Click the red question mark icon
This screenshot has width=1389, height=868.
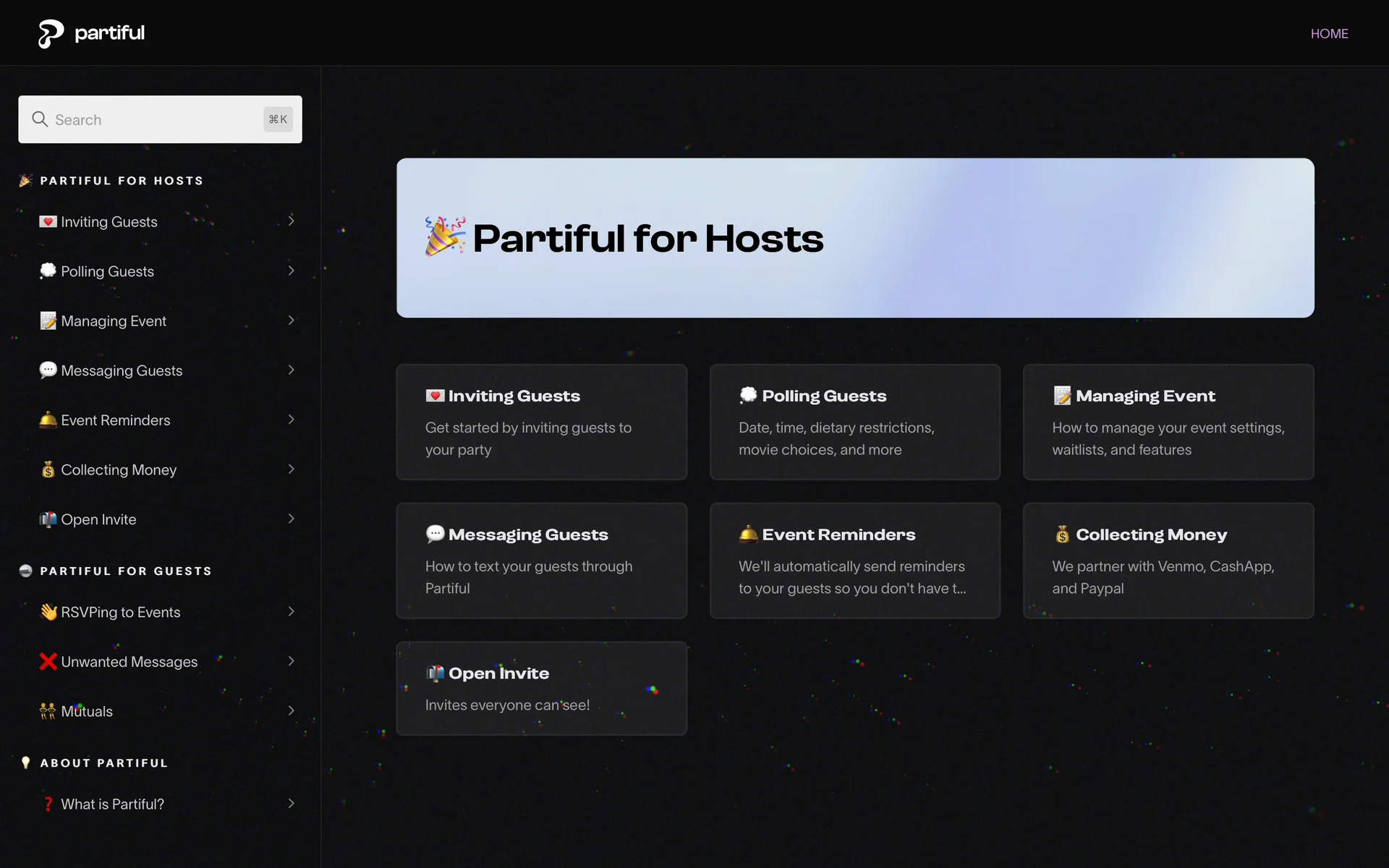(x=48, y=804)
